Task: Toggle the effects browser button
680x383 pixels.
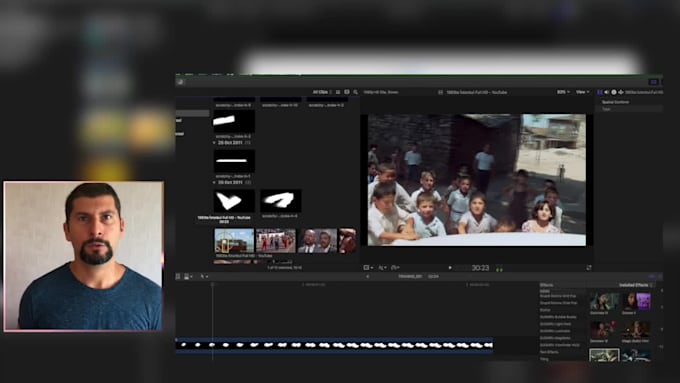Action: (652, 276)
